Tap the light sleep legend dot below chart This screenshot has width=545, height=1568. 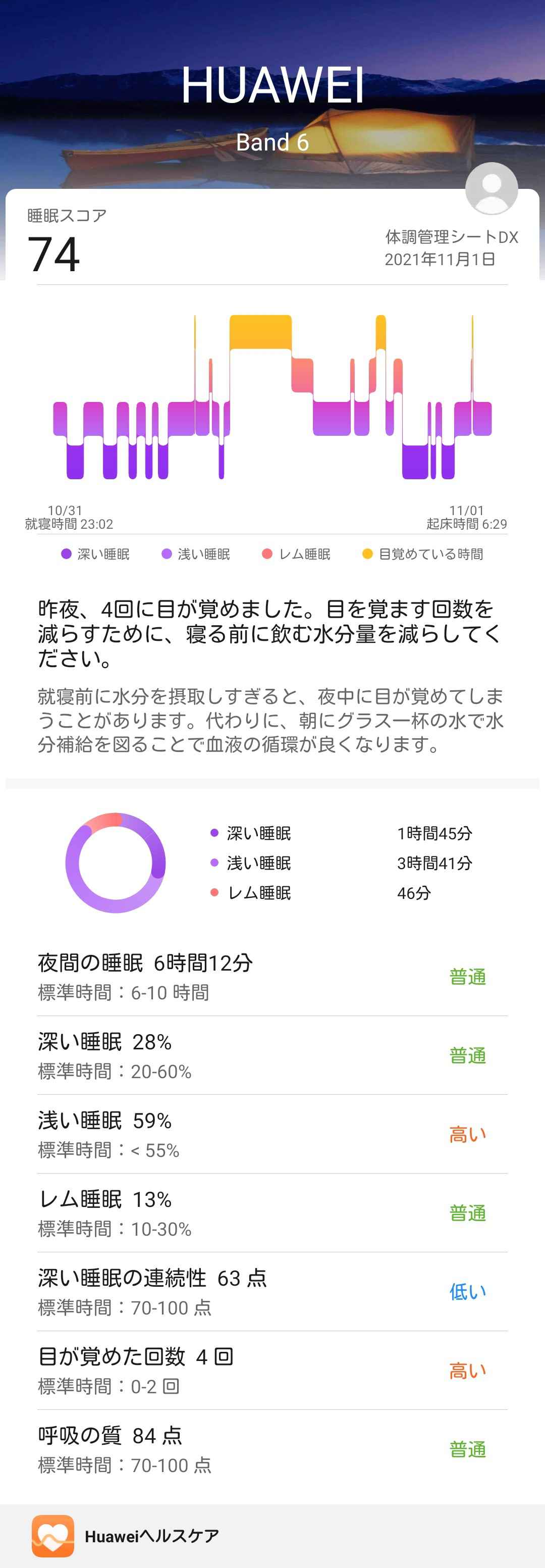[167, 554]
